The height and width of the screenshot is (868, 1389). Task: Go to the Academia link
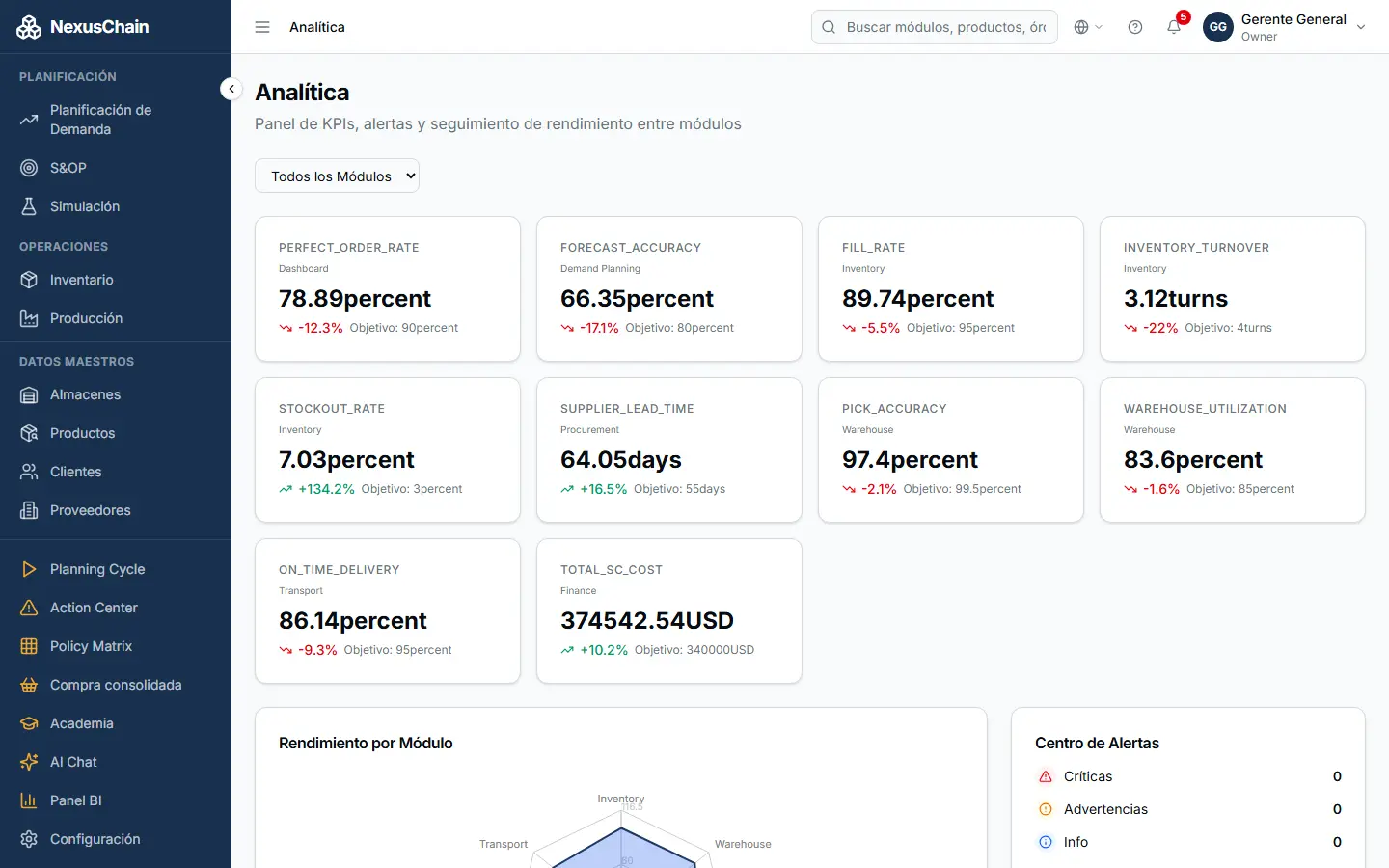coord(116,723)
